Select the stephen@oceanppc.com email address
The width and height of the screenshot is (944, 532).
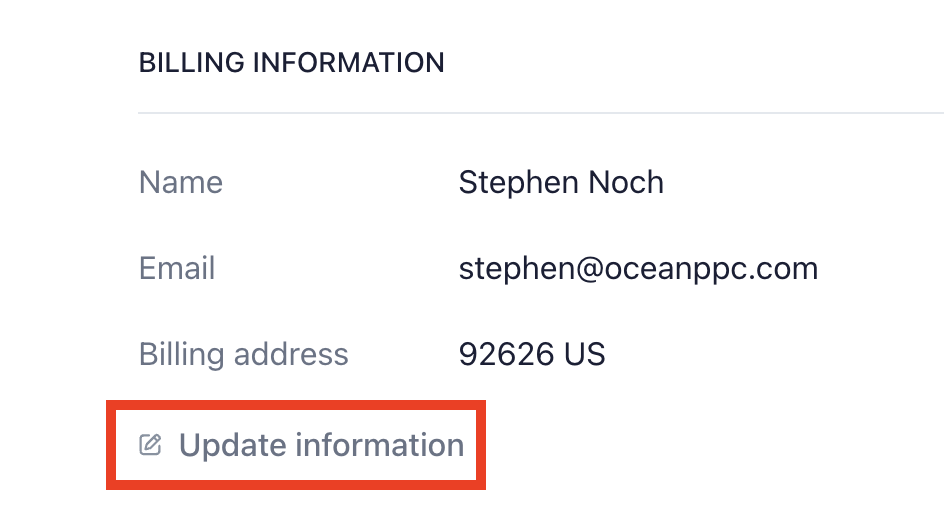[x=638, y=269]
